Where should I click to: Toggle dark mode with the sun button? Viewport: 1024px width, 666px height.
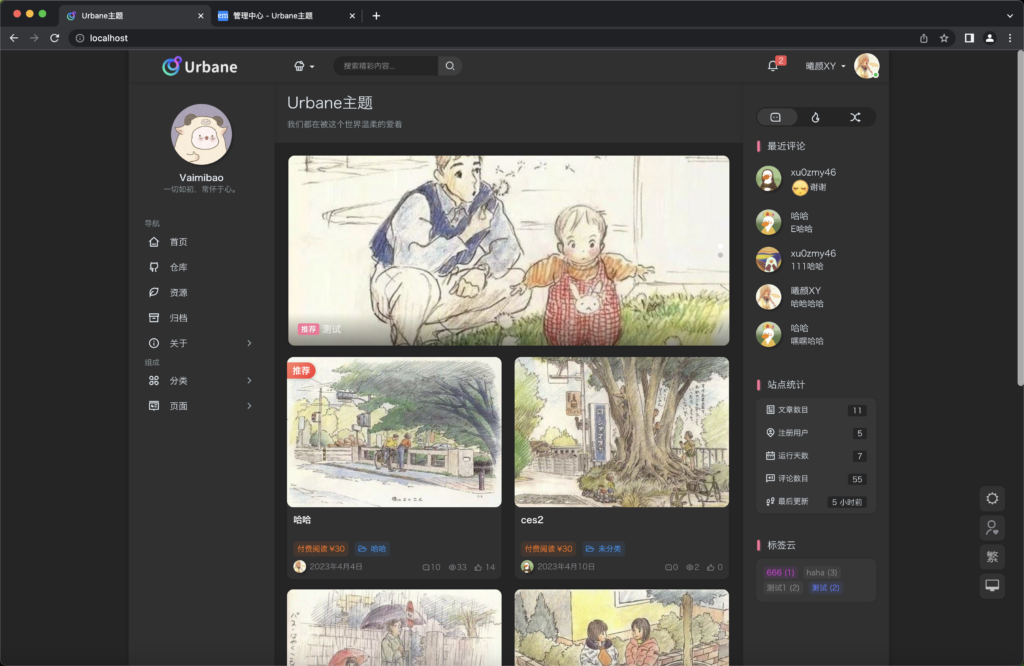(992, 498)
